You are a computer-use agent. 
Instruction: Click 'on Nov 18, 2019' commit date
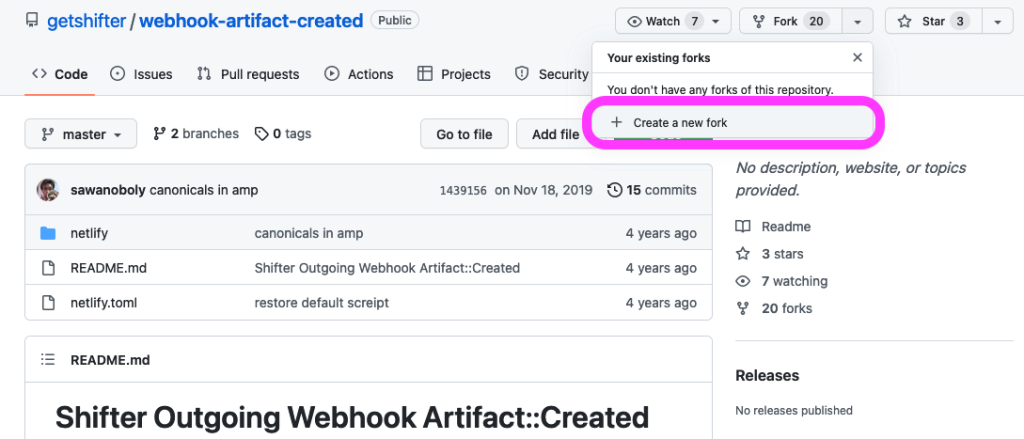pos(543,191)
